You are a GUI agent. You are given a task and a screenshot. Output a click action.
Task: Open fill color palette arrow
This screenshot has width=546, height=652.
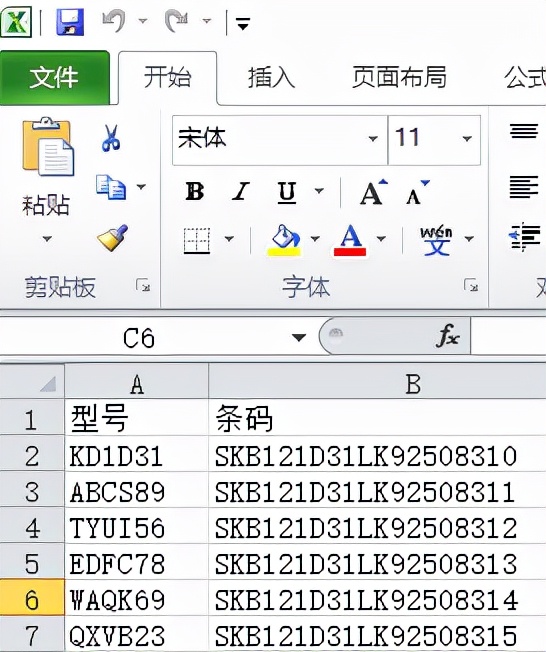tap(315, 239)
